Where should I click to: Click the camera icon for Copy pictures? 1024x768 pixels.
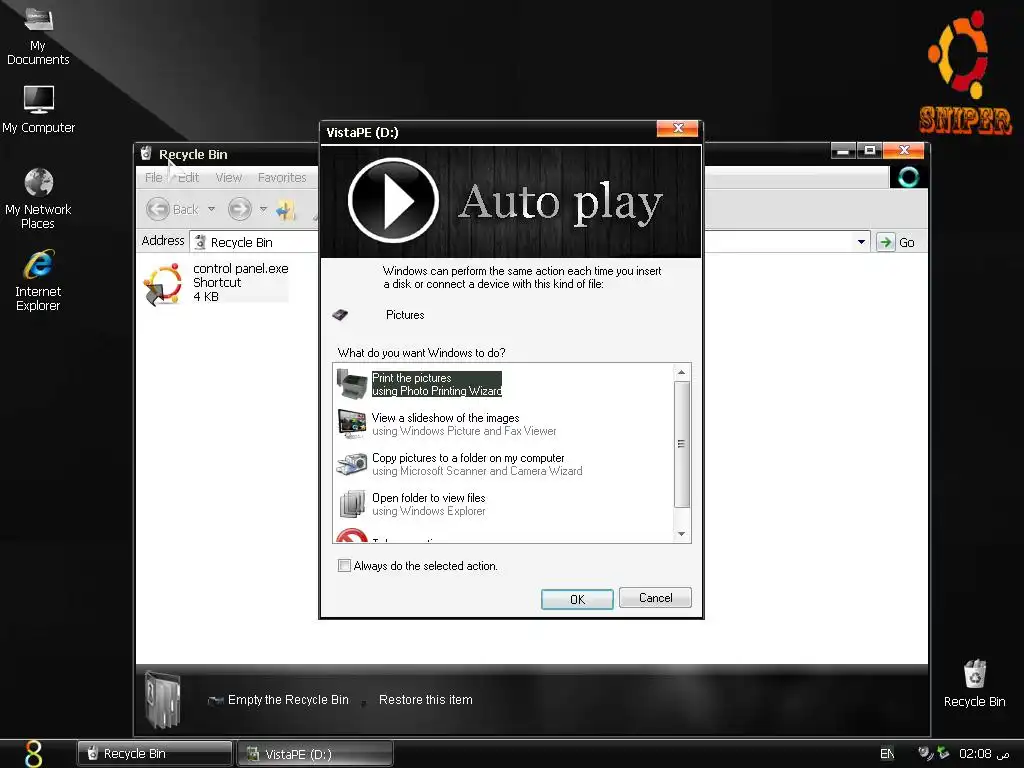pos(352,464)
